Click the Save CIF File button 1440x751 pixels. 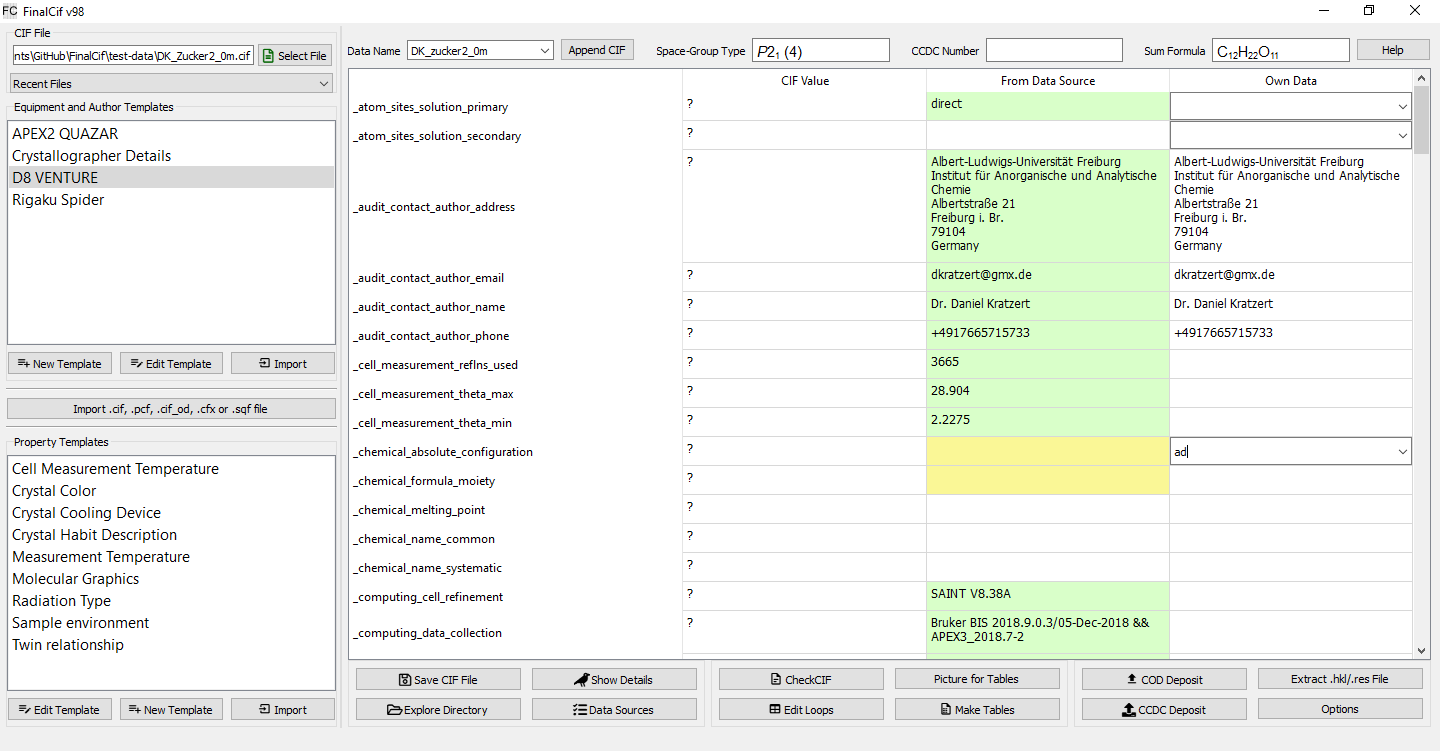tap(438, 680)
